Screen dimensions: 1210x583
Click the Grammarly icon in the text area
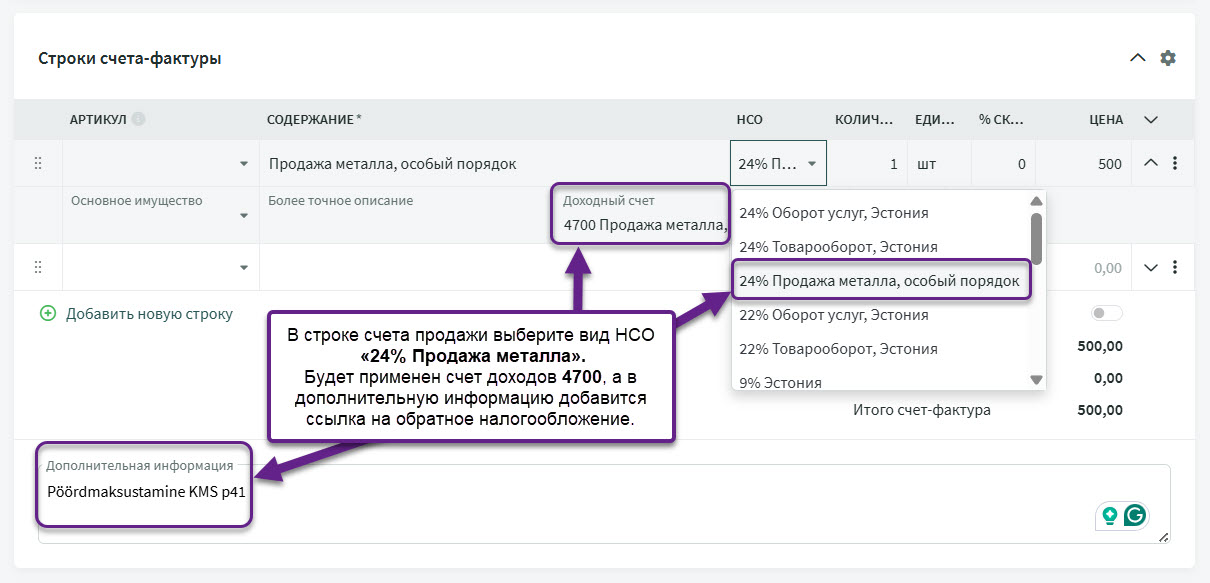pyautogui.click(x=1135, y=515)
